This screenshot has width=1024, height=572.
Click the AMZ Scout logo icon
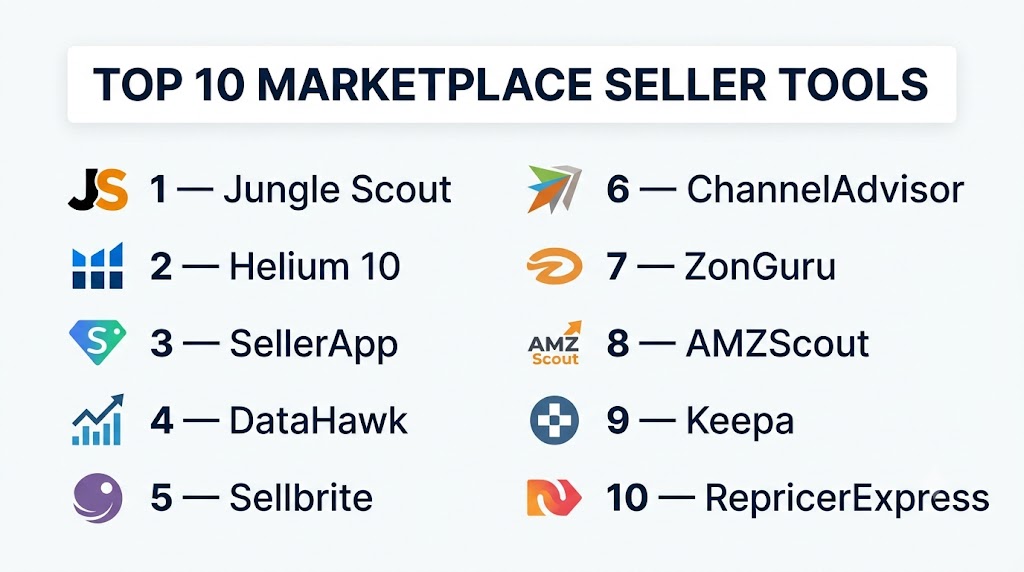tap(554, 343)
